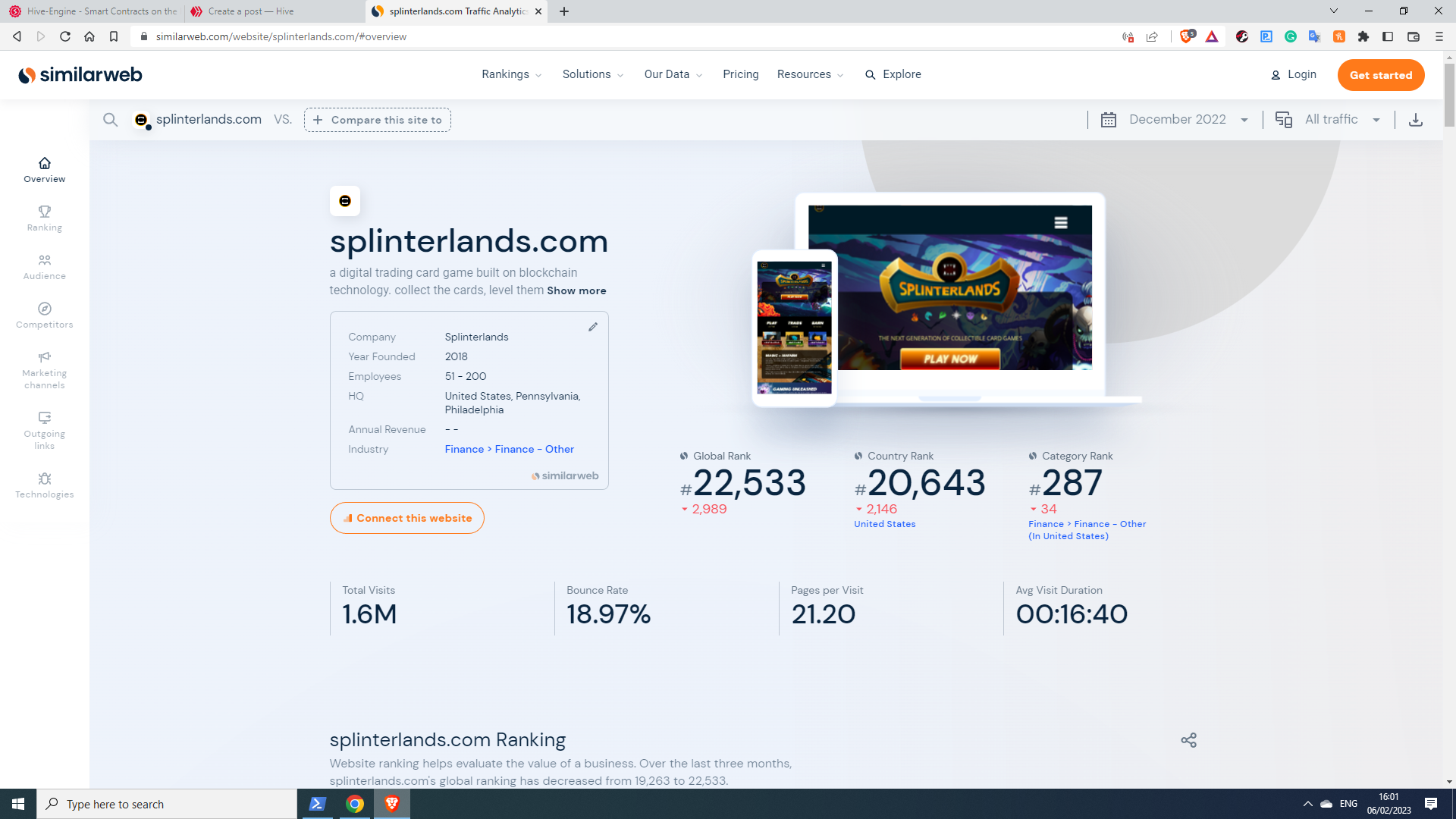Click Finance > Finance - Other category rank link

(x=1087, y=530)
